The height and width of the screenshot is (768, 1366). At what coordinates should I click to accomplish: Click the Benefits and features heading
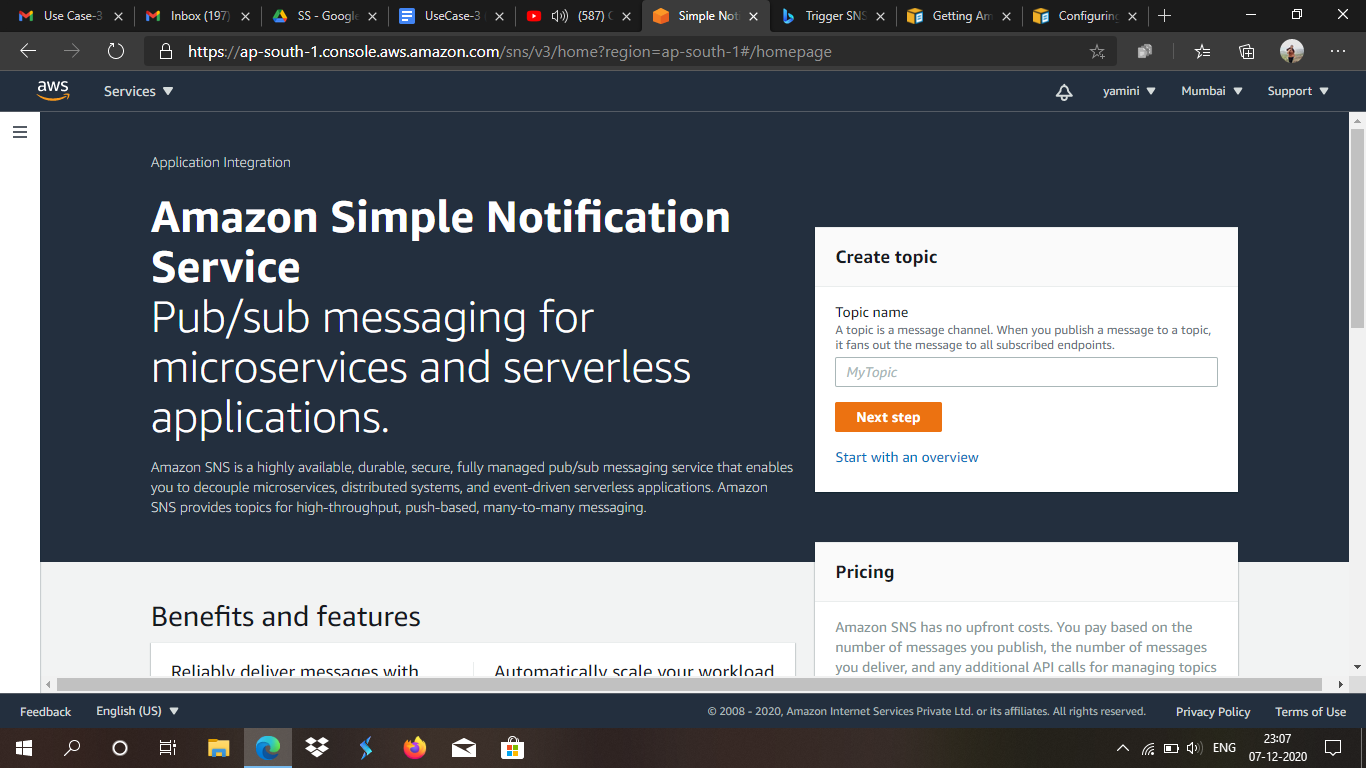[286, 616]
